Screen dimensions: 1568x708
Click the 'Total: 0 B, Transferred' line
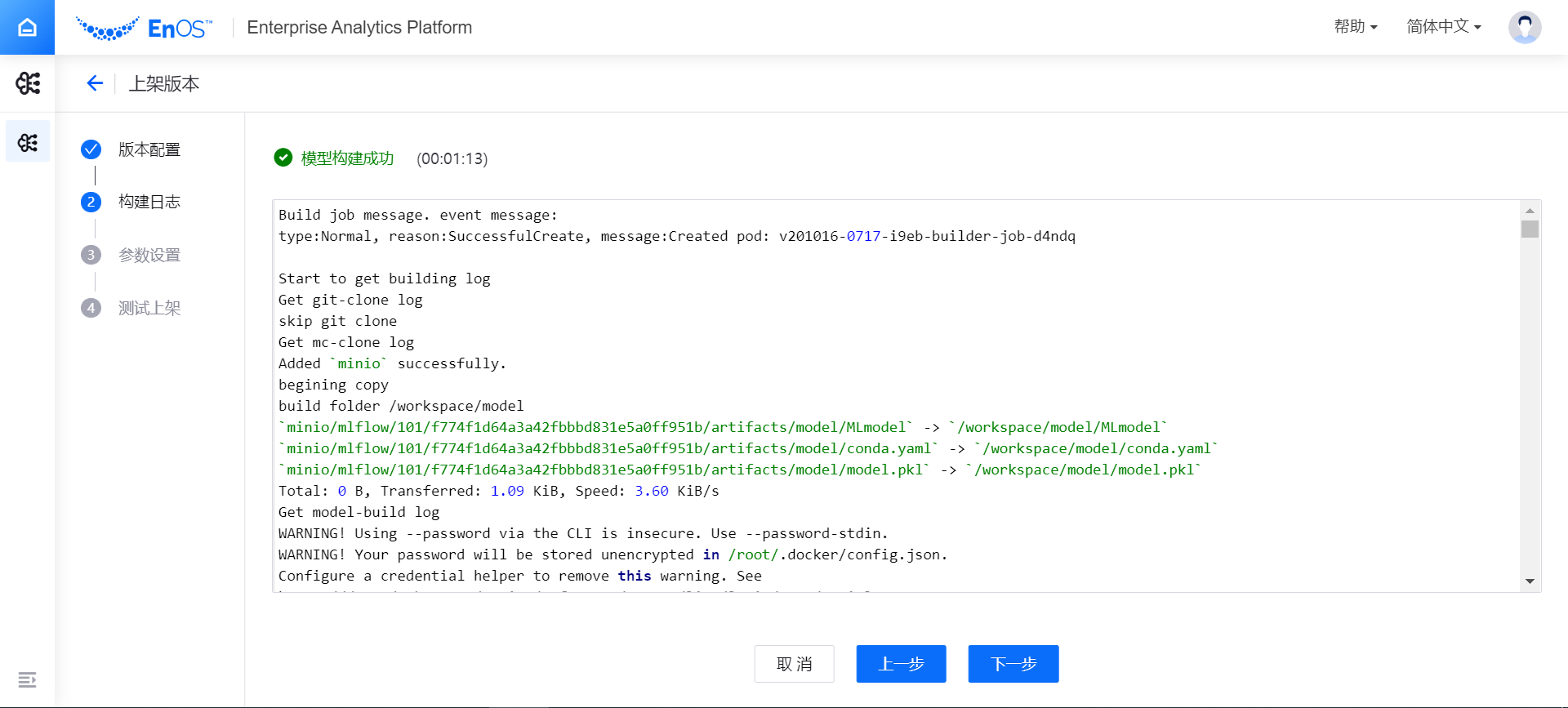(x=499, y=491)
